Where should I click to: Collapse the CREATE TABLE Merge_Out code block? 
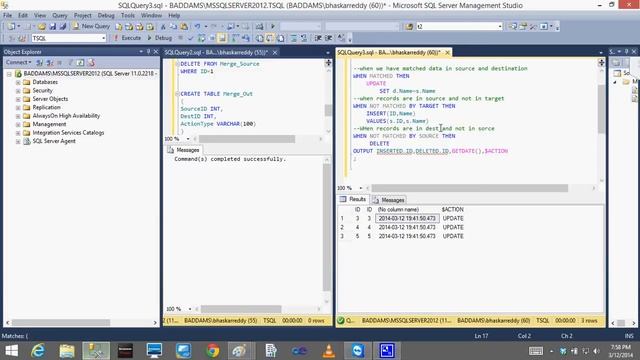tap(177, 93)
